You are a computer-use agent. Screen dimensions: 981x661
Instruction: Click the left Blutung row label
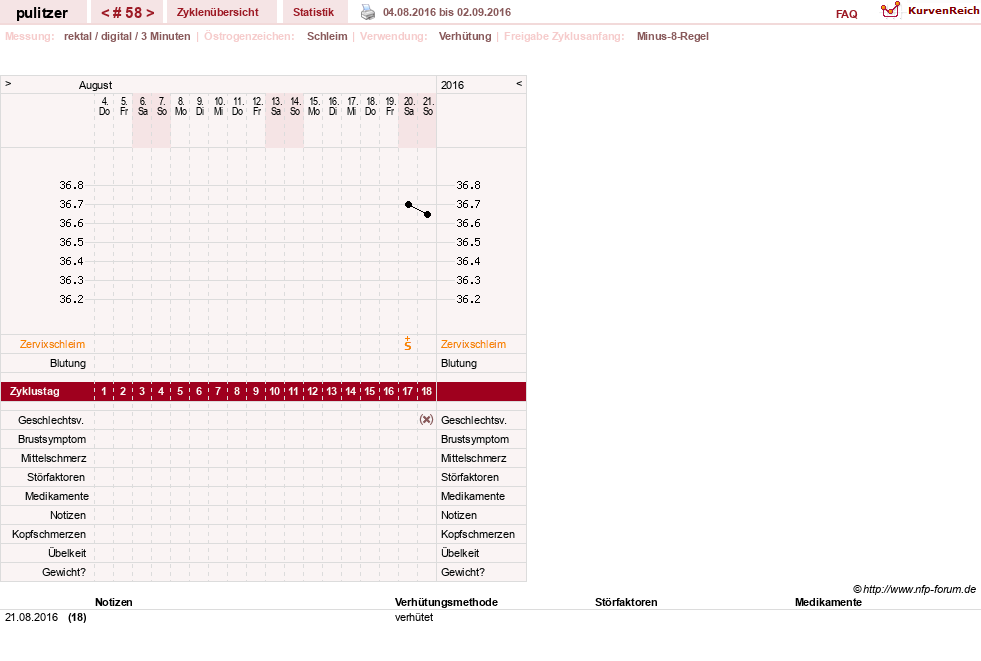tap(68, 363)
